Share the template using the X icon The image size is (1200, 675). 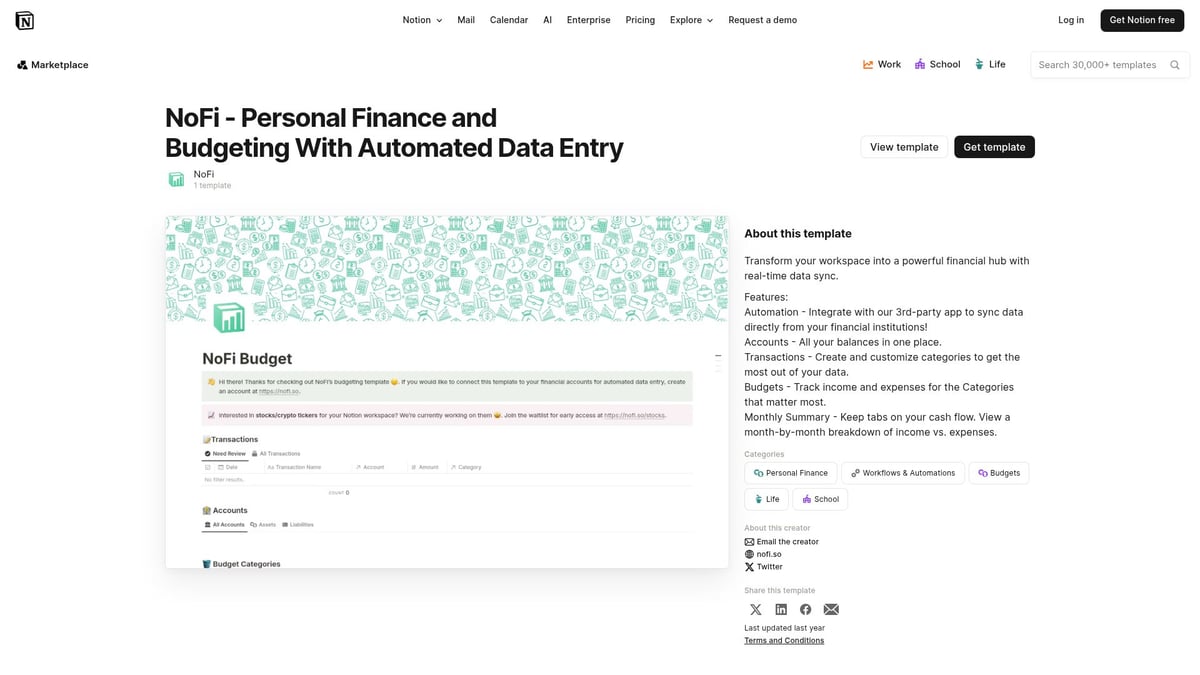[x=756, y=609]
